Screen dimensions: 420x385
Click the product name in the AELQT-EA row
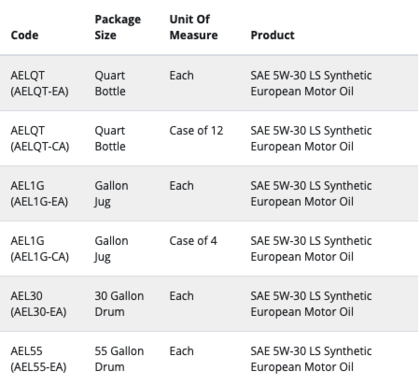(x=311, y=83)
